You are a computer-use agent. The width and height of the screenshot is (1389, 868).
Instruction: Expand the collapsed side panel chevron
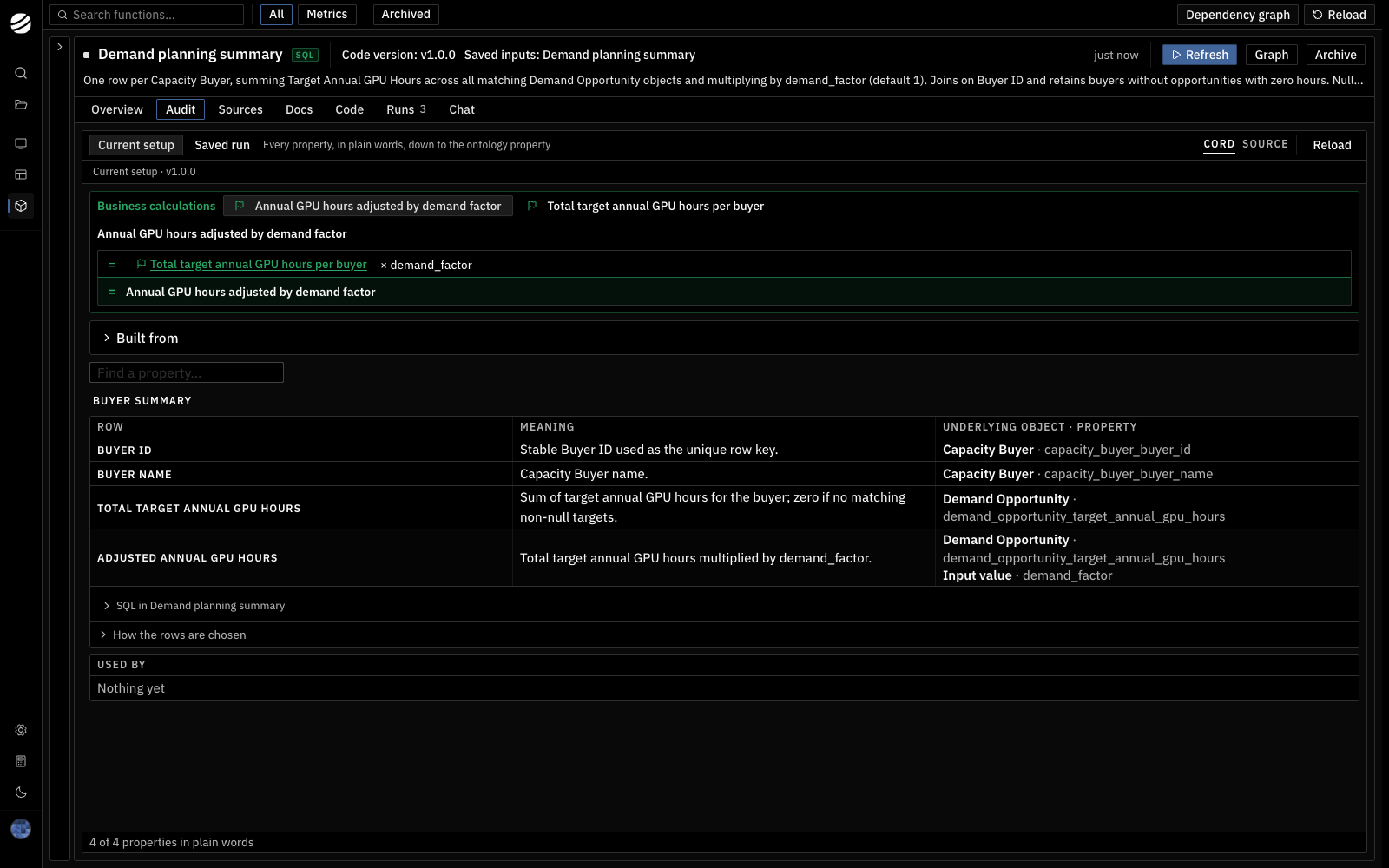[x=60, y=47]
